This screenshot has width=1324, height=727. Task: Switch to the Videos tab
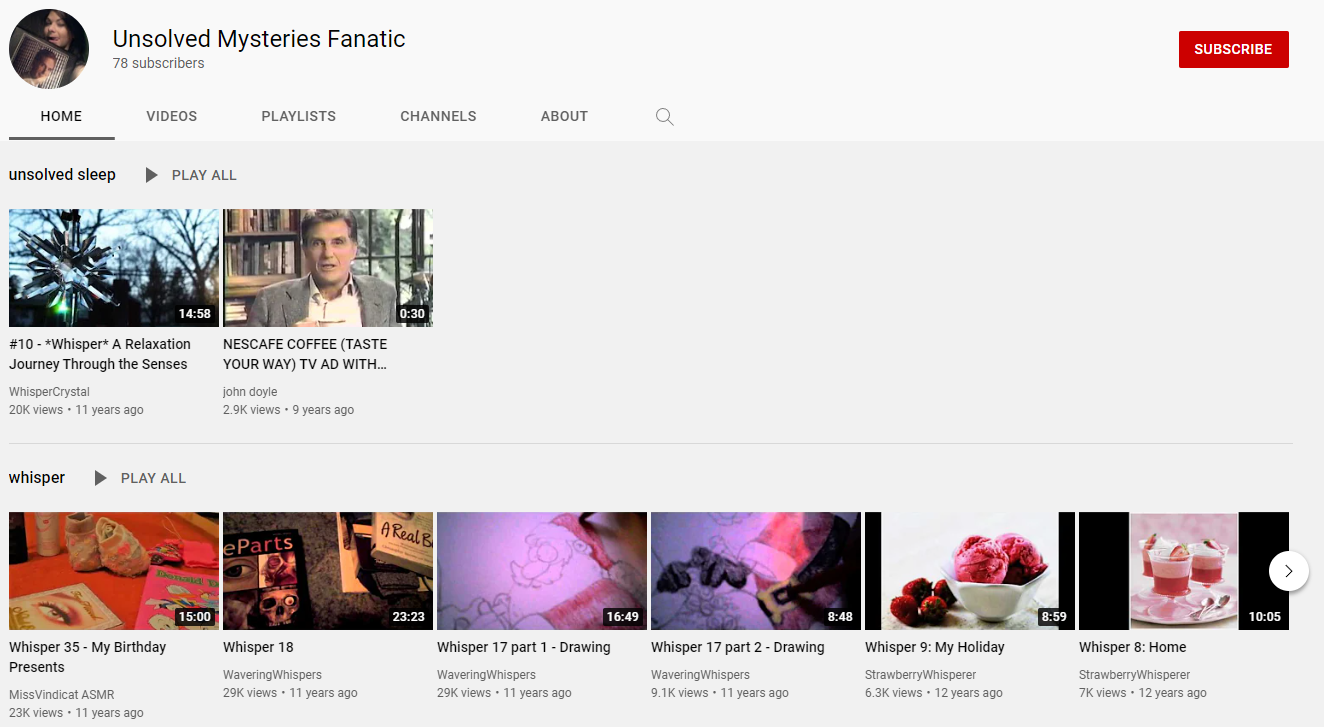tap(172, 116)
